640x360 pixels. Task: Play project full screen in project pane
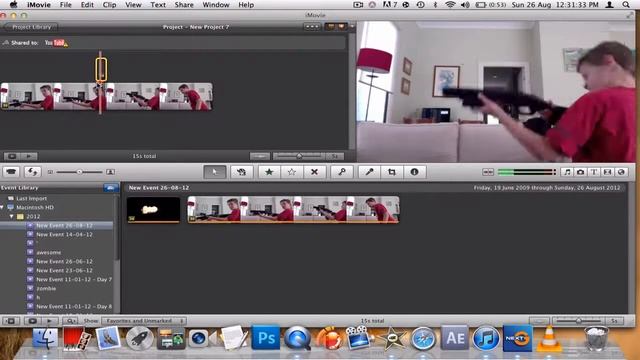12,156
